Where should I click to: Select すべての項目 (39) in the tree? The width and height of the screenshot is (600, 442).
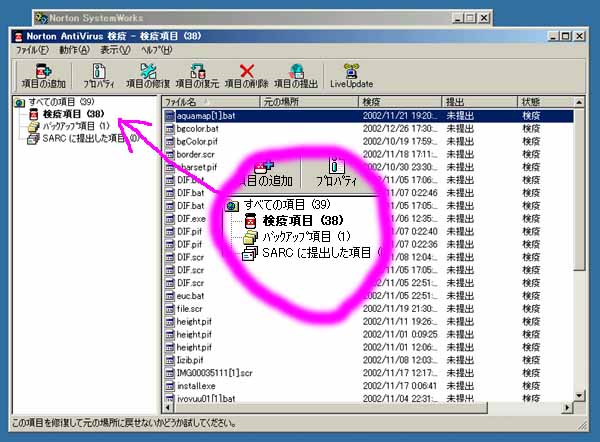click(61, 102)
